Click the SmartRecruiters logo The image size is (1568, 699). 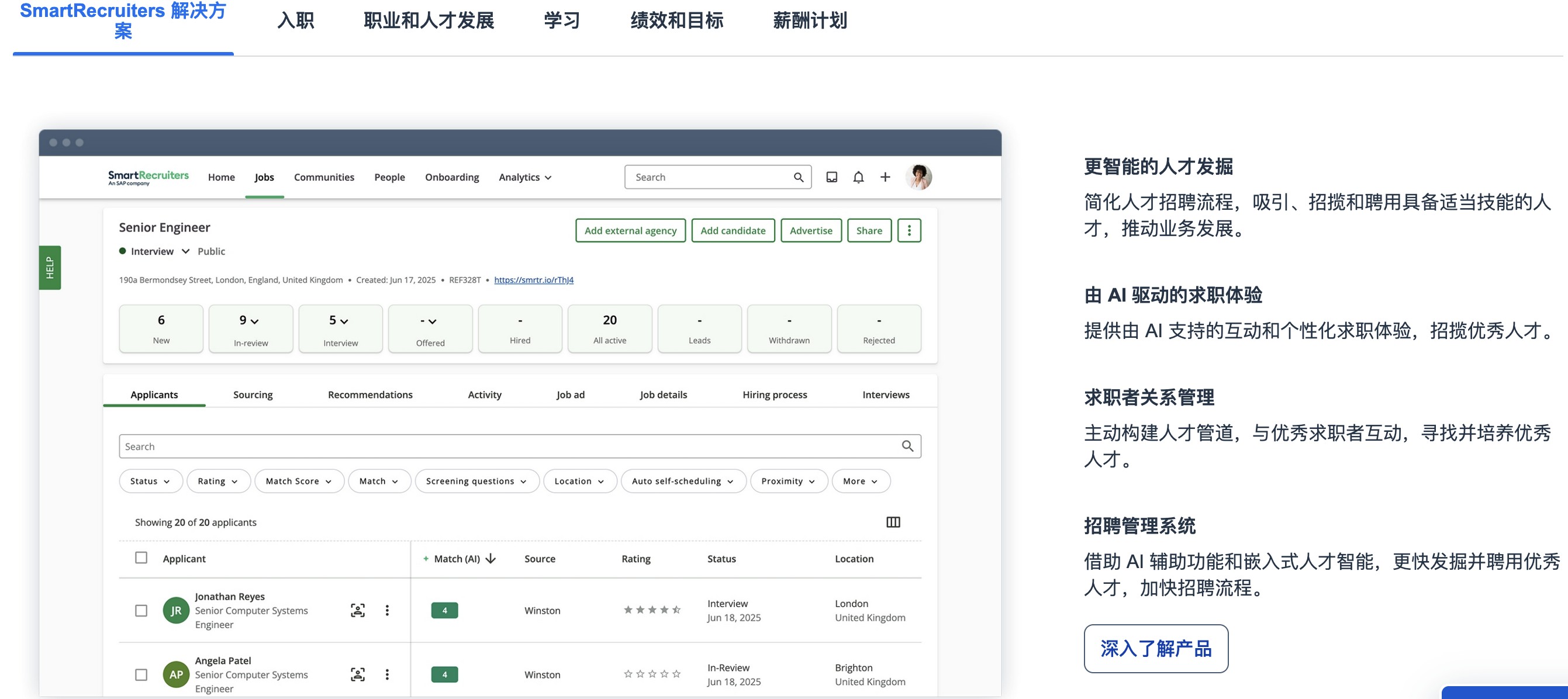click(x=148, y=177)
